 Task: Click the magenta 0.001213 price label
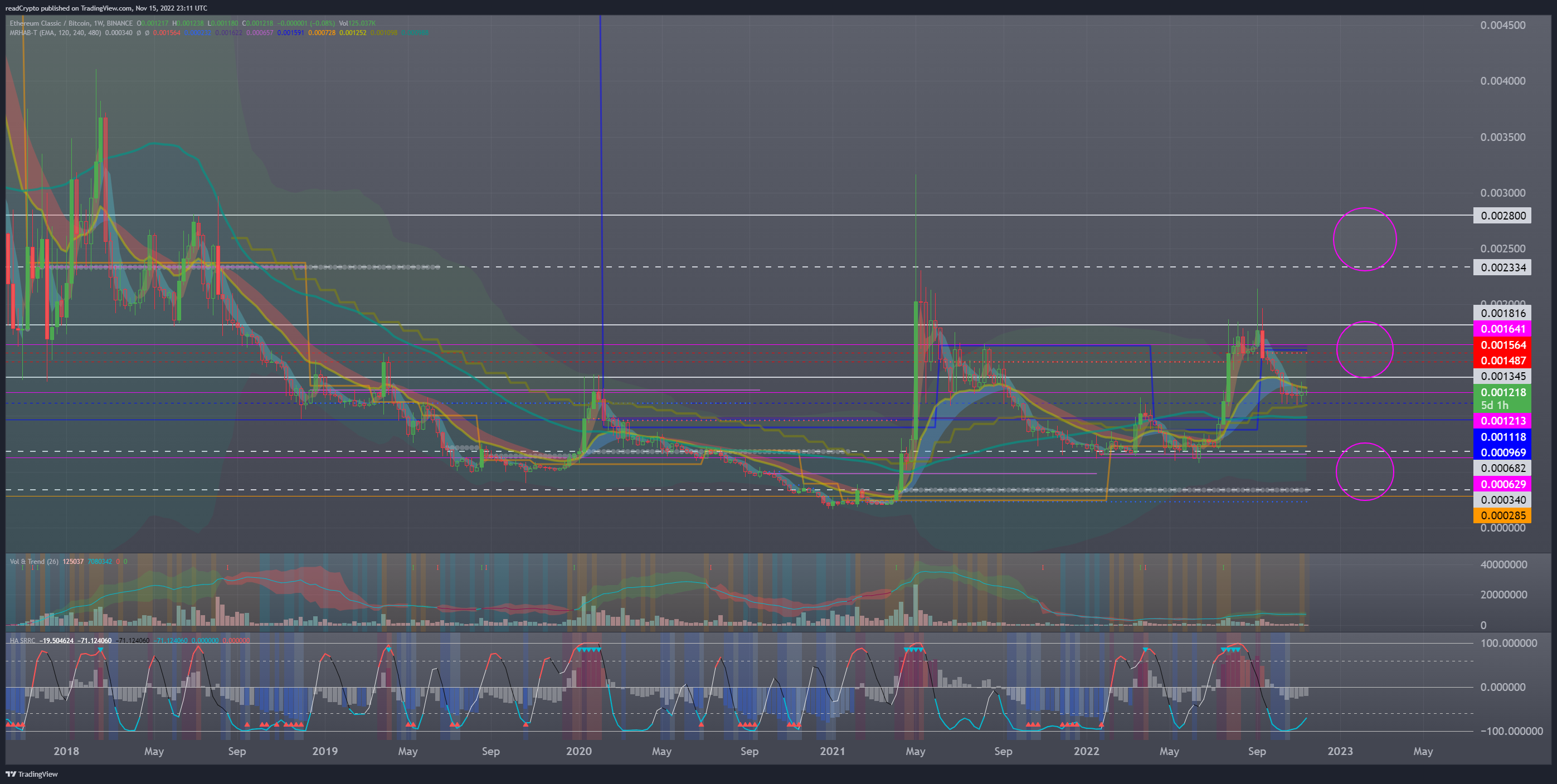[1502, 421]
